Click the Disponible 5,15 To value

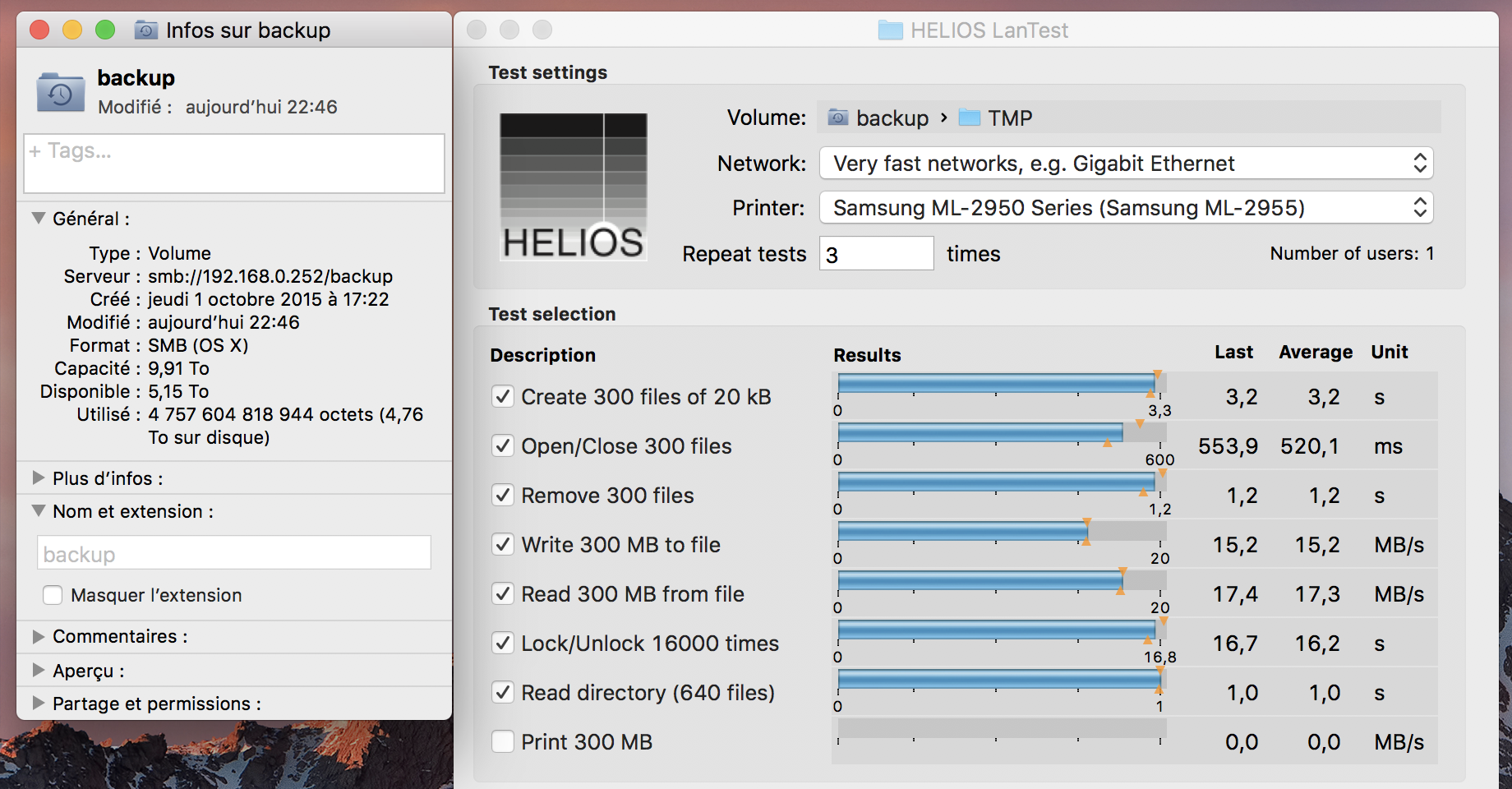coord(178,391)
